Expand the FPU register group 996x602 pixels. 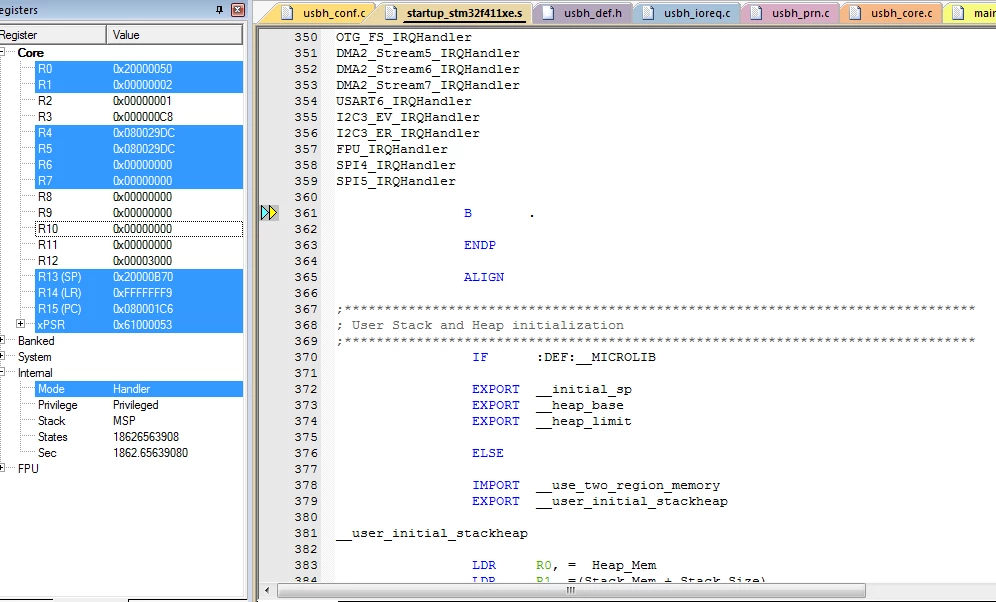click(2, 469)
